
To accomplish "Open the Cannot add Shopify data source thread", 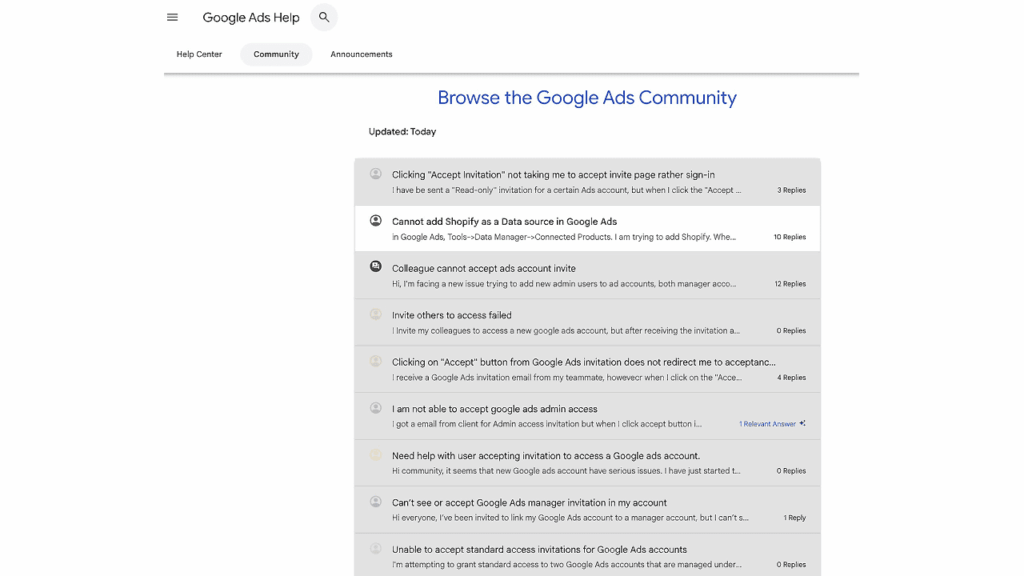I will [503, 221].
